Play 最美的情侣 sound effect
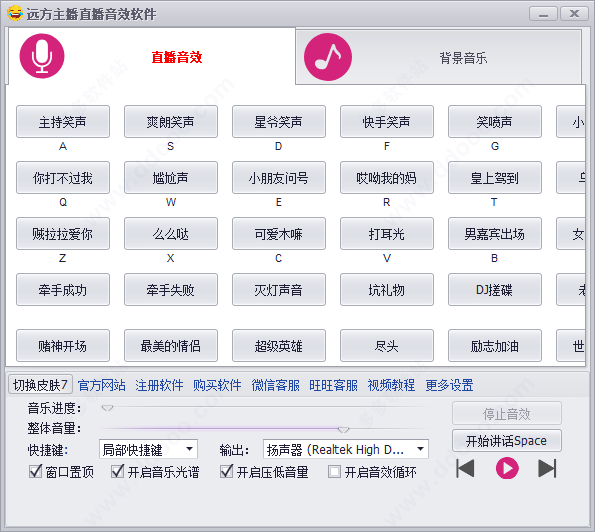The width and height of the screenshot is (595, 532). point(171,346)
